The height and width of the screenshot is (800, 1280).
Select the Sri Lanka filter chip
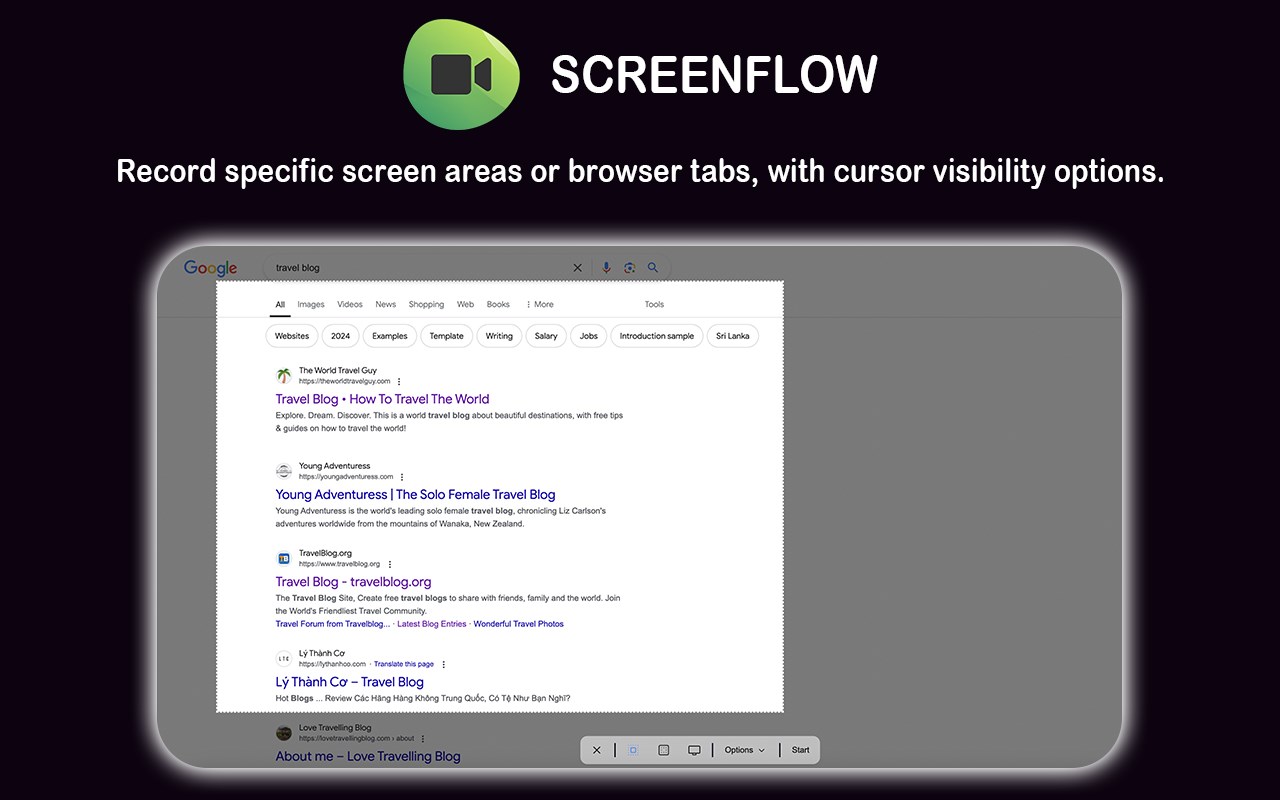point(733,336)
